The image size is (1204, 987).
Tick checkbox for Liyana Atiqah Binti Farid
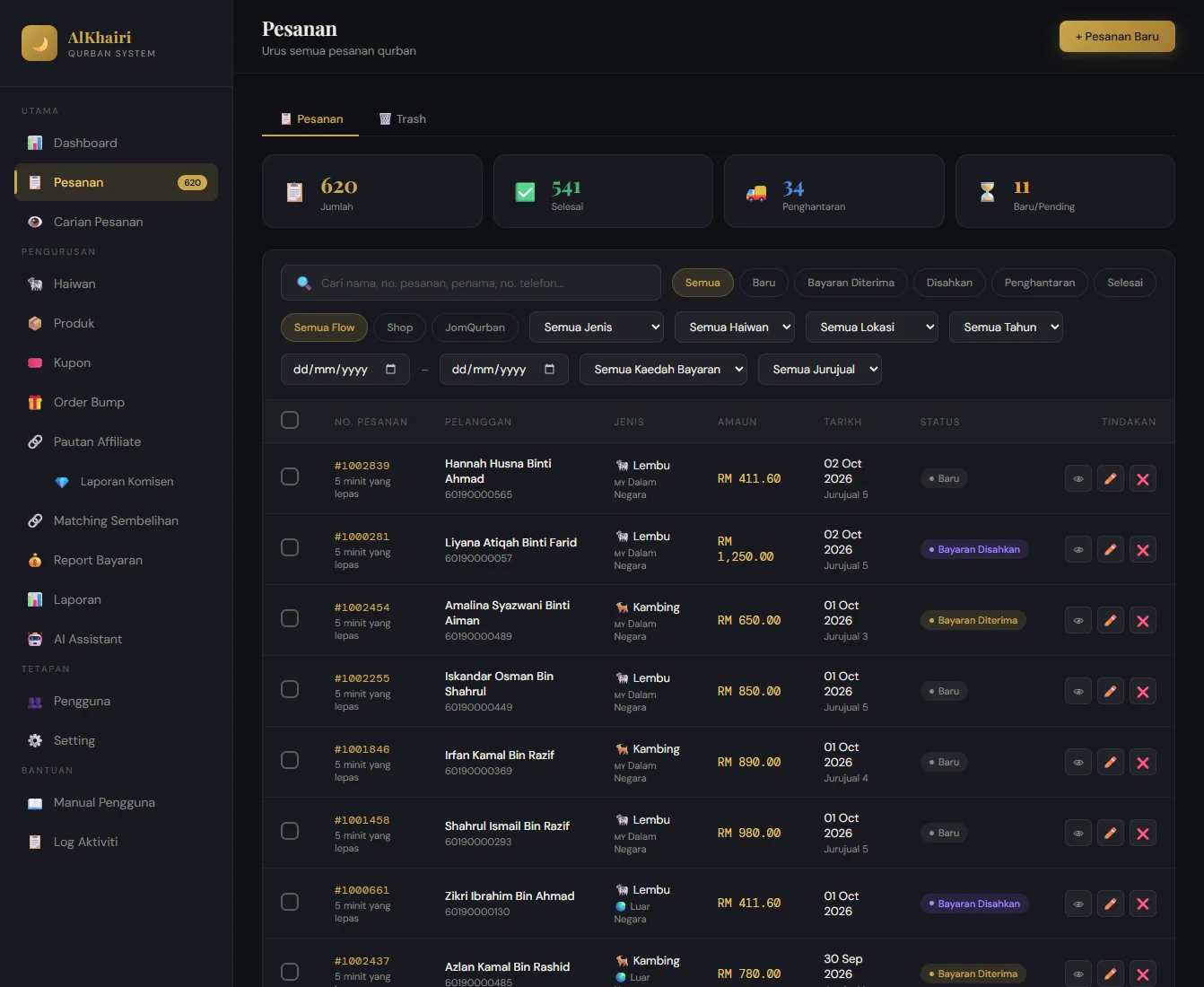[290, 547]
